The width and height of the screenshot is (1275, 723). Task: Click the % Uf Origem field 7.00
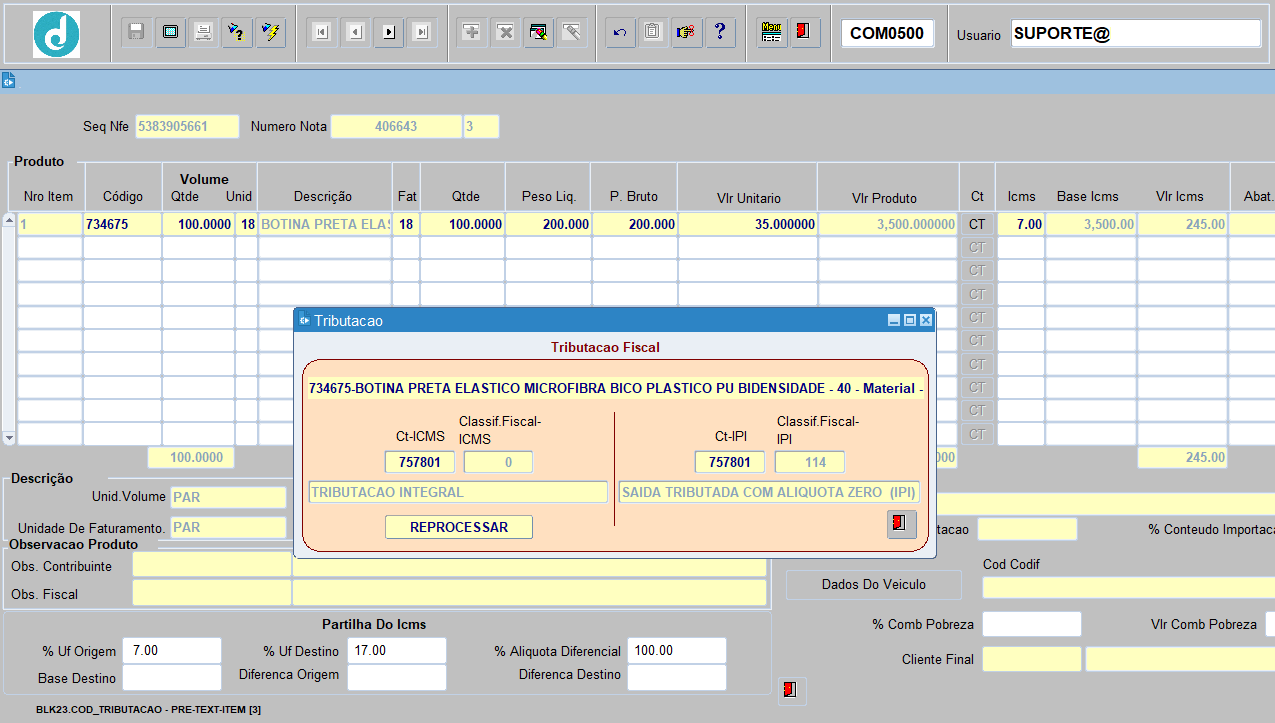pos(172,650)
